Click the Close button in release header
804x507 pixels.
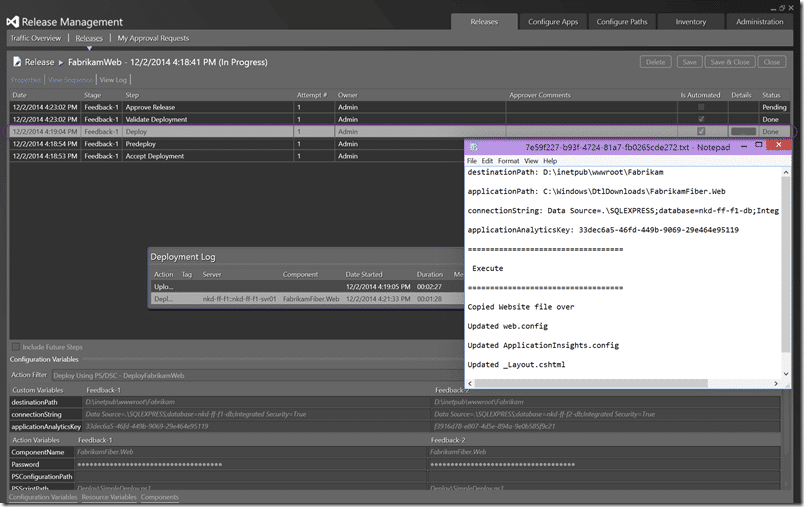point(771,62)
